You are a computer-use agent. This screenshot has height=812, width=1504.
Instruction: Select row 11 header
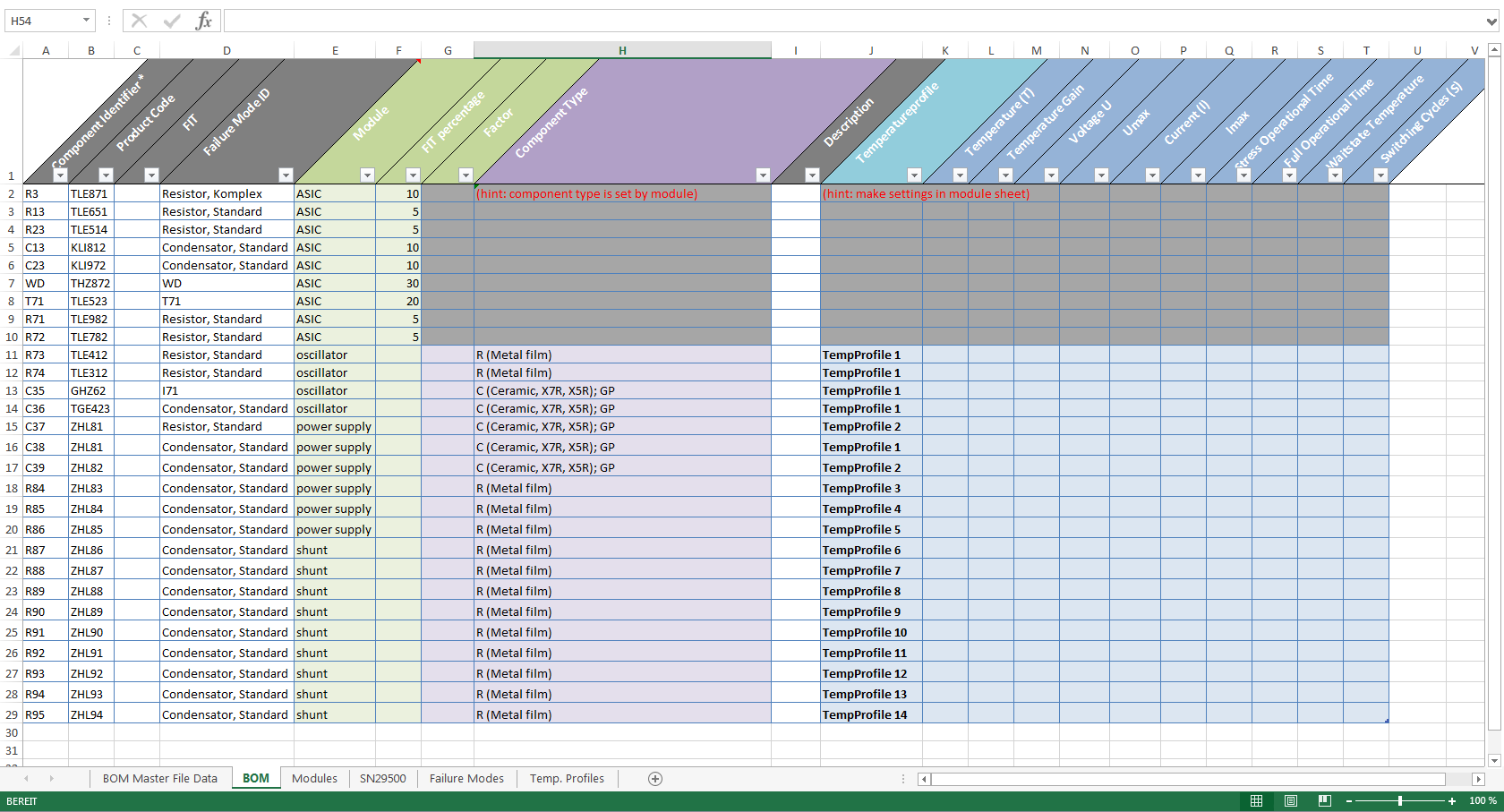tap(12, 355)
